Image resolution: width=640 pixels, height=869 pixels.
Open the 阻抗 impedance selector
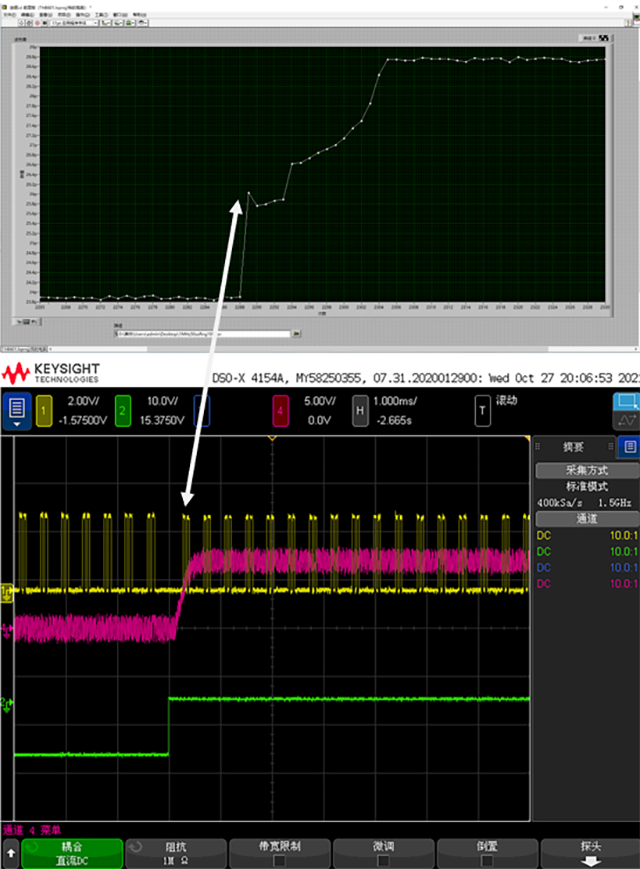175,852
